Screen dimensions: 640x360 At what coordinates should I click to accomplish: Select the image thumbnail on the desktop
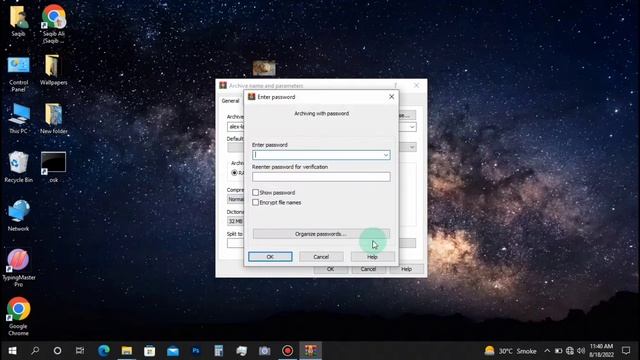[x=264, y=68]
